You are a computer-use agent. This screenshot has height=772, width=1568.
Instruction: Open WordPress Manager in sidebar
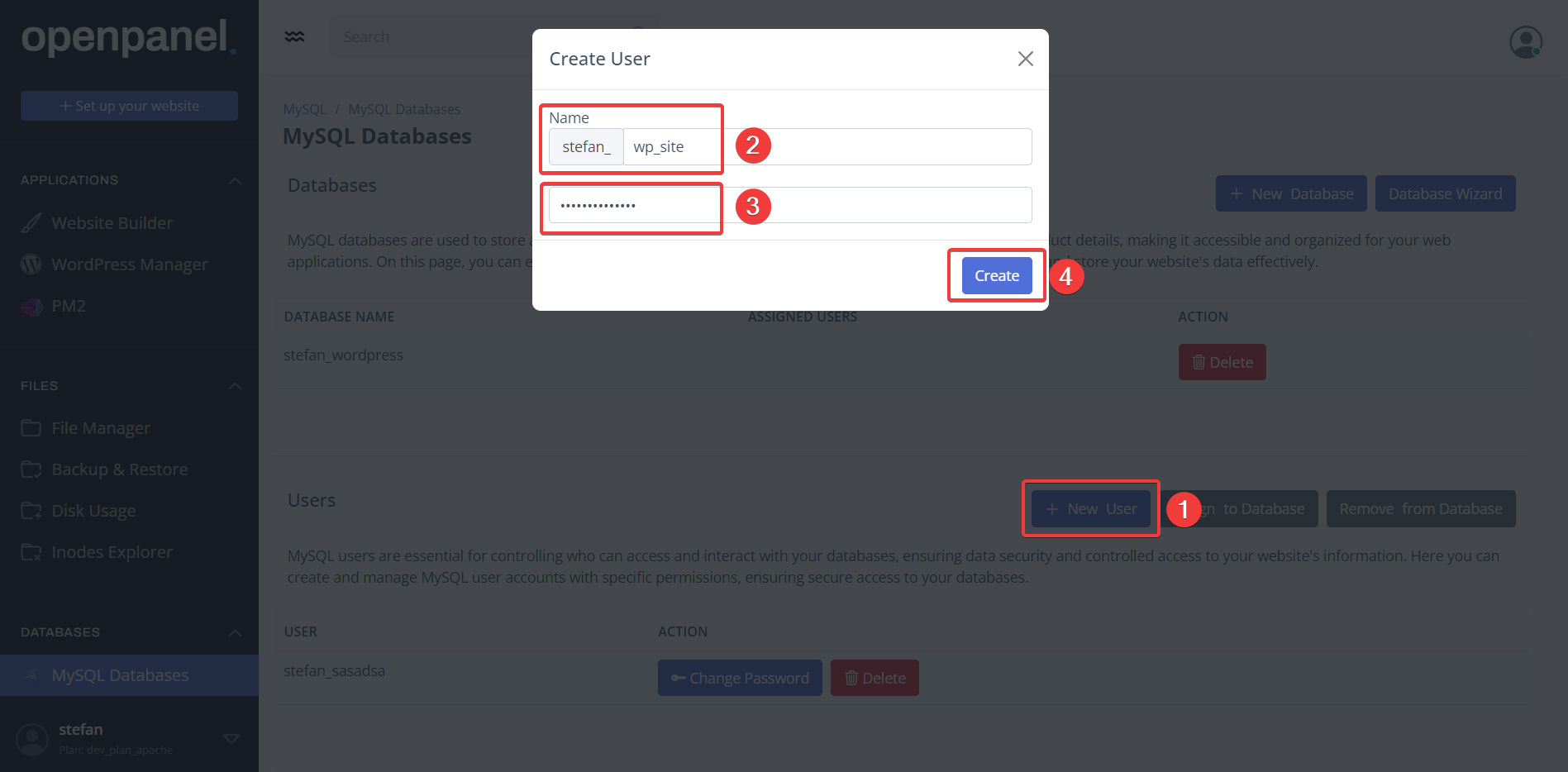pyautogui.click(x=129, y=264)
